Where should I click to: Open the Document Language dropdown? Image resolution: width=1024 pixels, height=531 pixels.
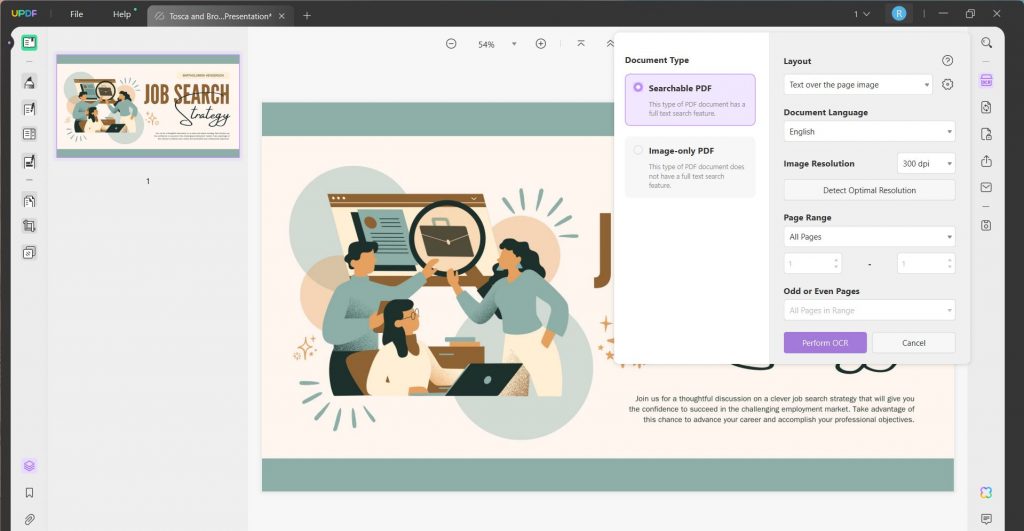point(868,132)
